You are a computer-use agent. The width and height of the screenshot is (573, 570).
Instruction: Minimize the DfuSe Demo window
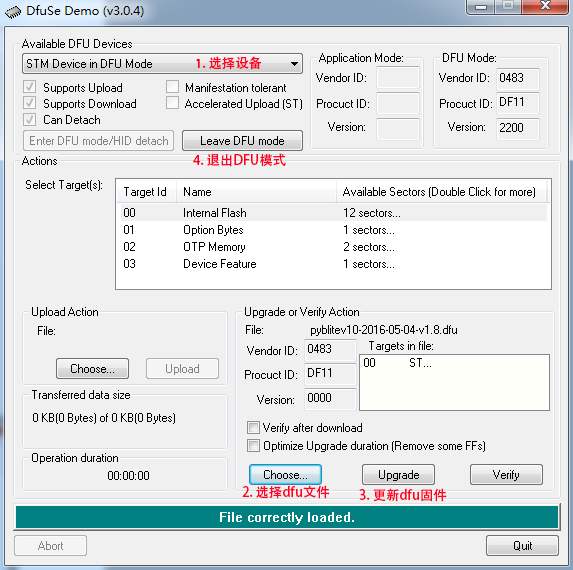click(481, 7)
